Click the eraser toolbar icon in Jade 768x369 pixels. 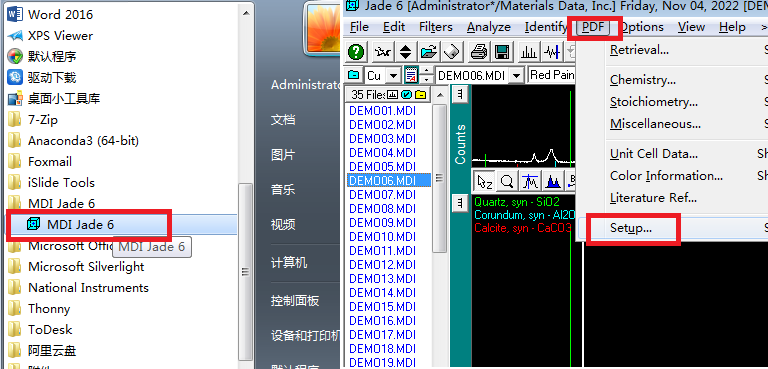(452, 51)
